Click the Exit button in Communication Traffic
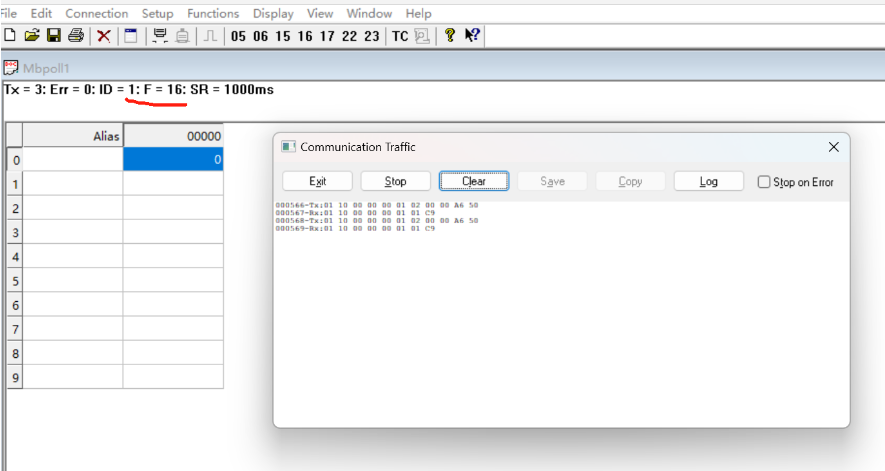 pyautogui.click(x=317, y=181)
